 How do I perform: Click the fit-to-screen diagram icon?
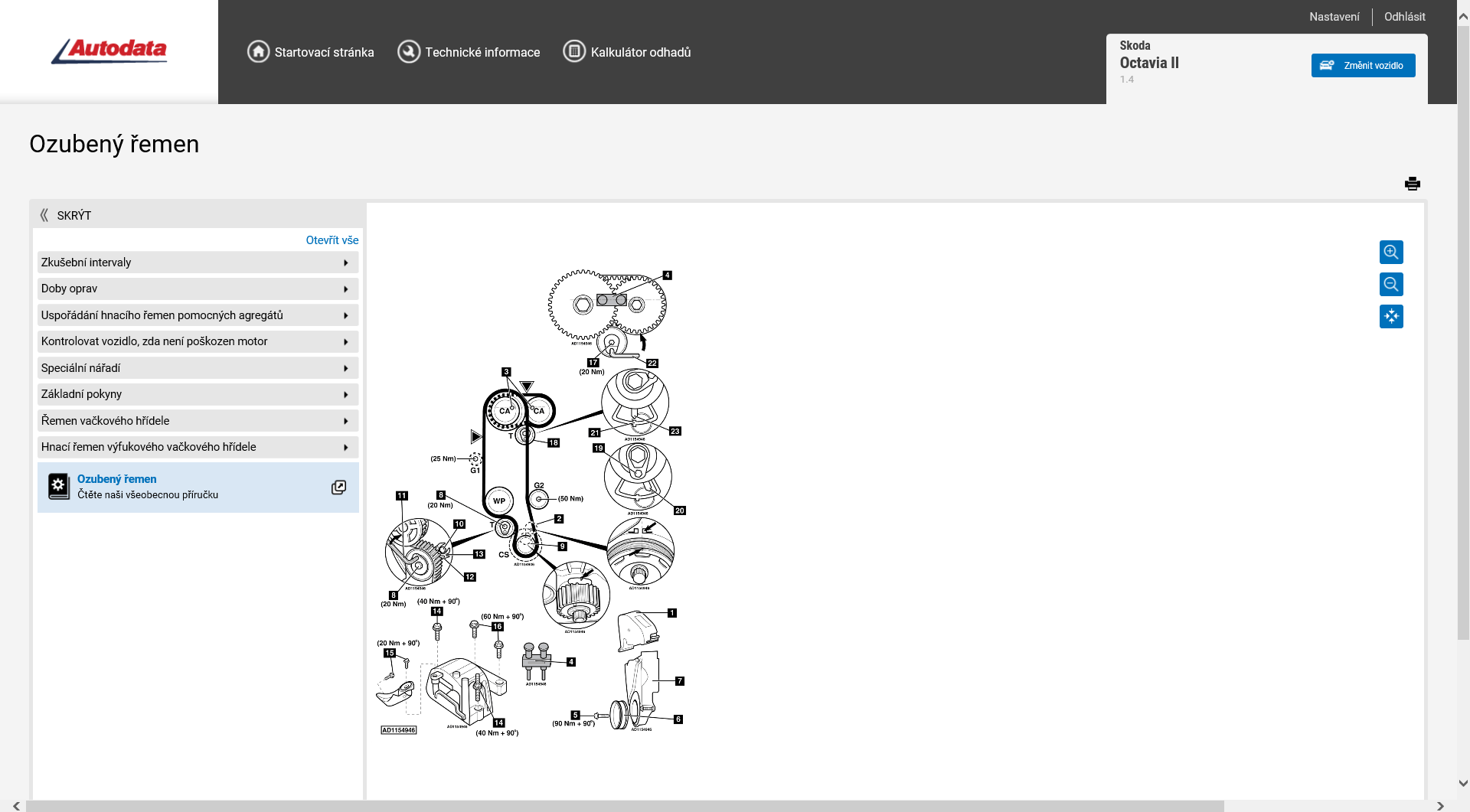(1390, 317)
